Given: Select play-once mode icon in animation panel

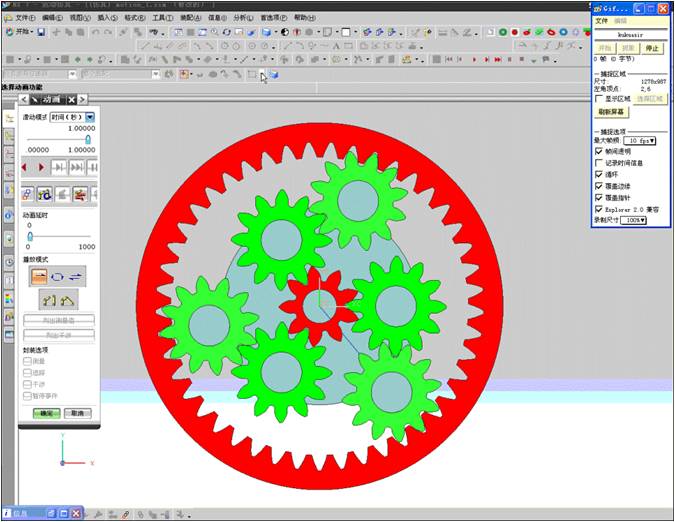Looking at the screenshot, I should click(x=36, y=275).
